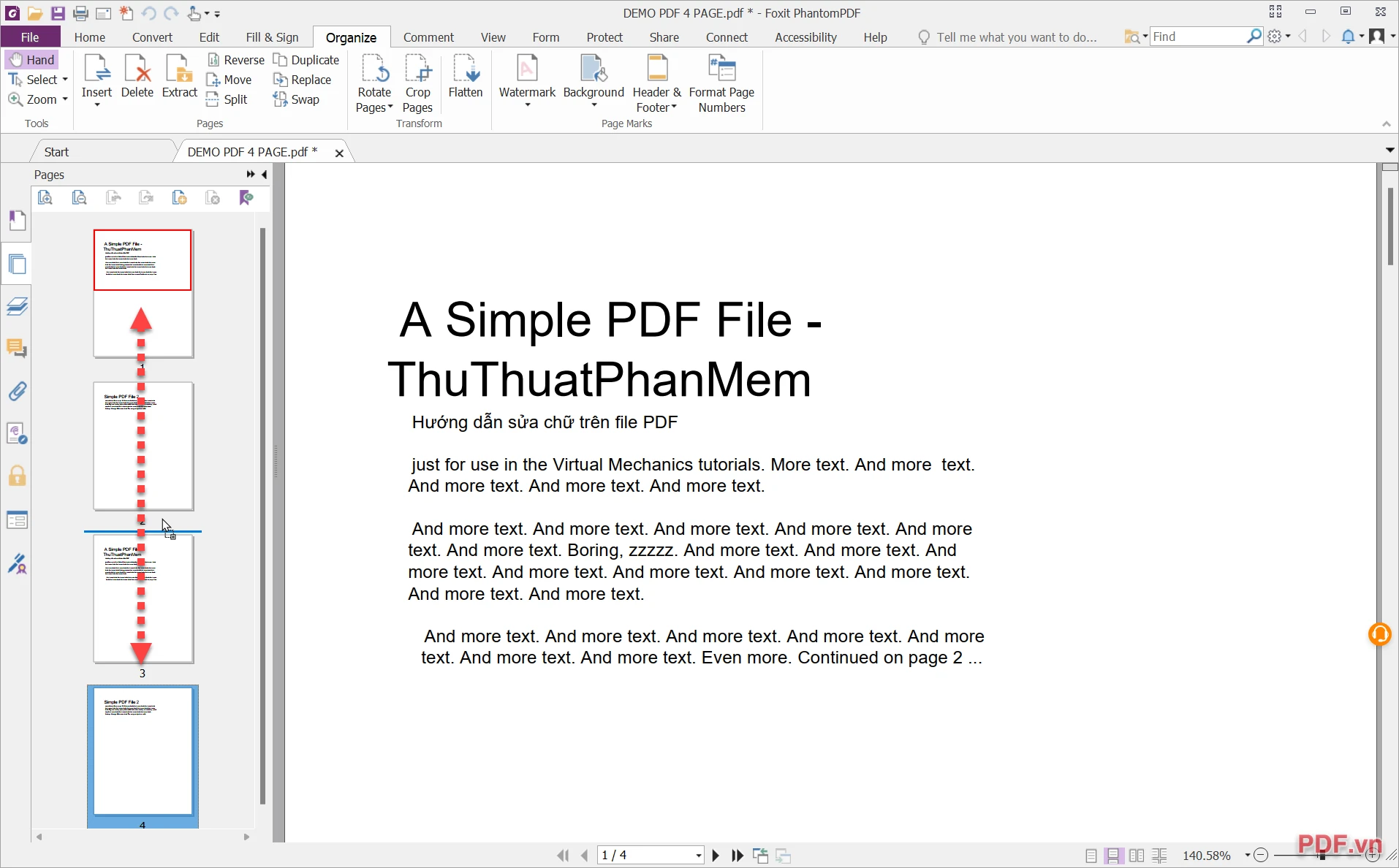The image size is (1399, 868).
Task: Open the Bookmarks panel in the left sidebar
Action: (x=17, y=221)
